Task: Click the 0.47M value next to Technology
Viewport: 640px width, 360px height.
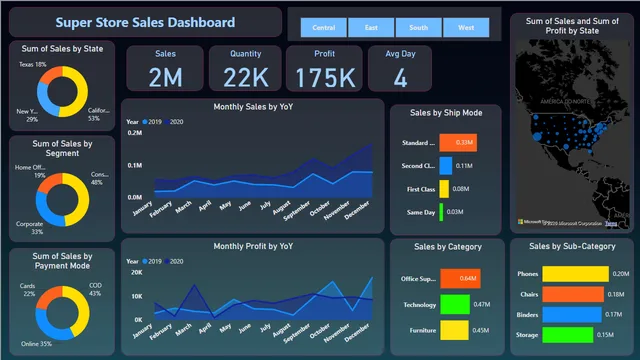Action: [x=482, y=304]
